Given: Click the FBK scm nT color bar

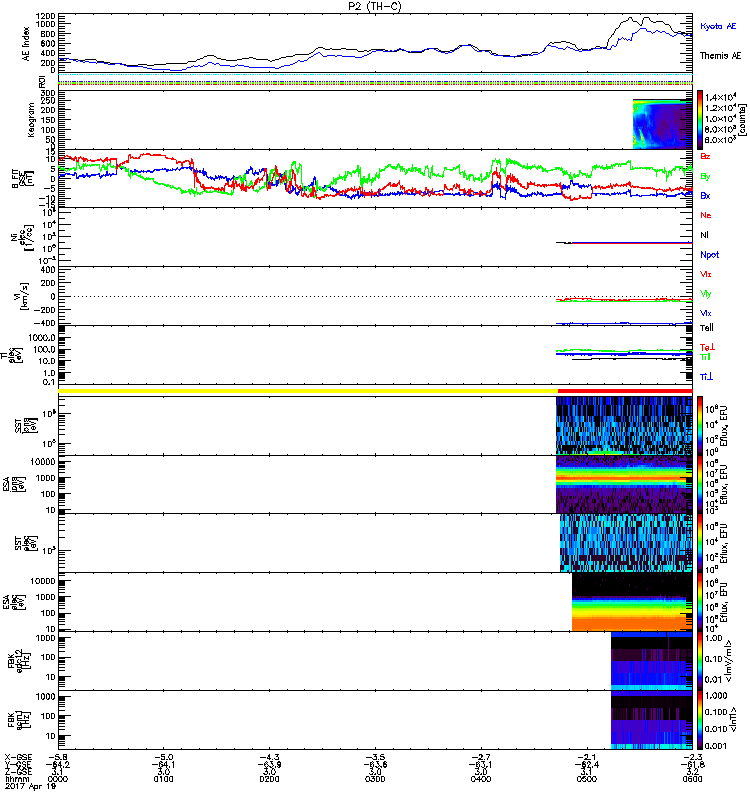Looking at the screenshot, I should click(x=699, y=720).
